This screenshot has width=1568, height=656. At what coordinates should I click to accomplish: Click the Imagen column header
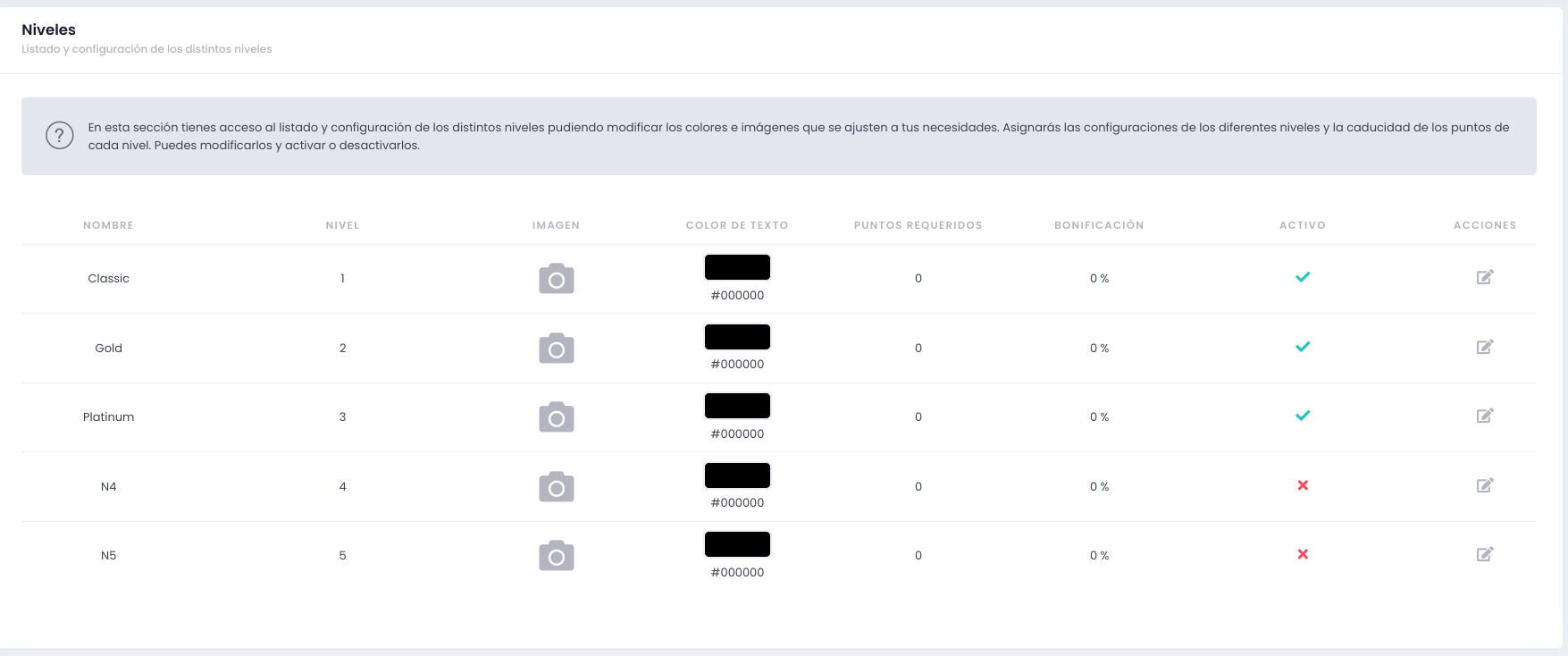pyautogui.click(x=556, y=225)
